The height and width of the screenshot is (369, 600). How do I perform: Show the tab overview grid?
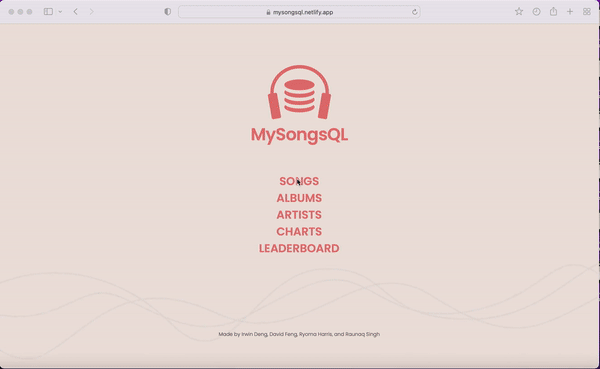[x=587, y=12]
